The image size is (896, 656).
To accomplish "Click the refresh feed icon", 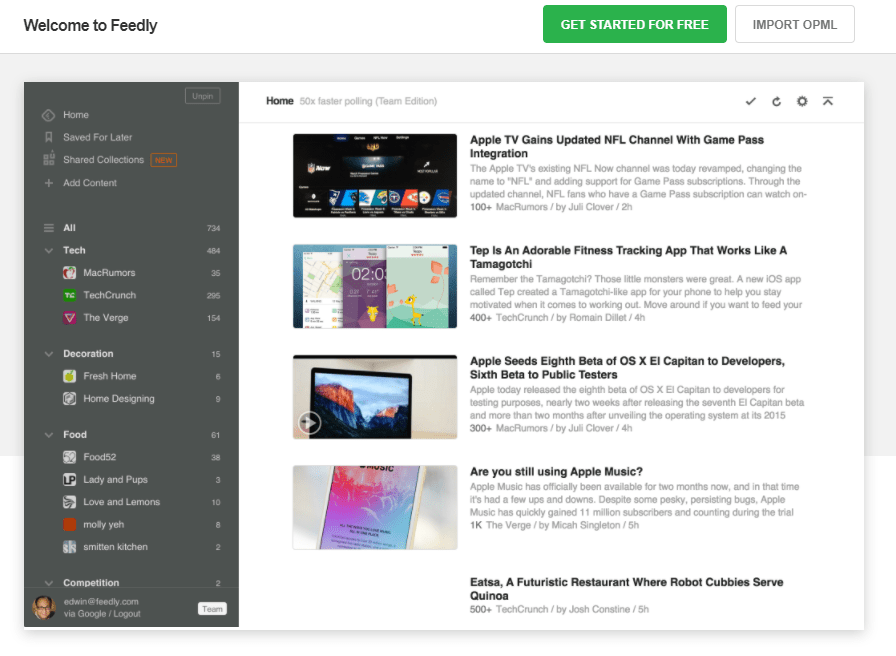I will pos(776,102).
